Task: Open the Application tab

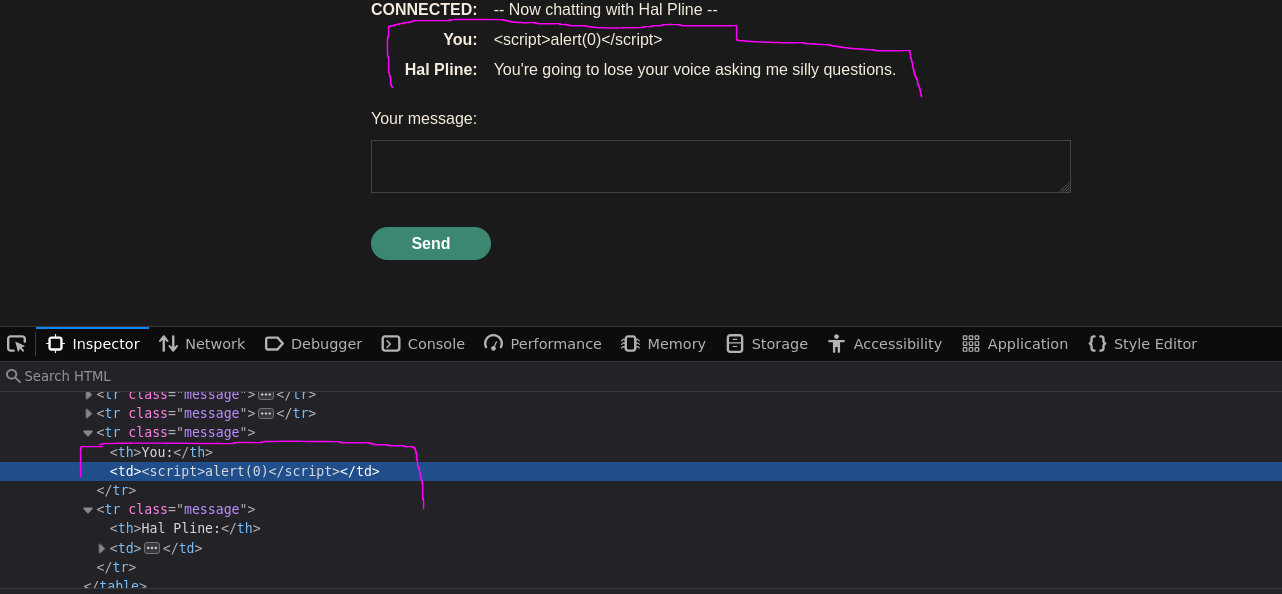Action: tap(1015, 343)
